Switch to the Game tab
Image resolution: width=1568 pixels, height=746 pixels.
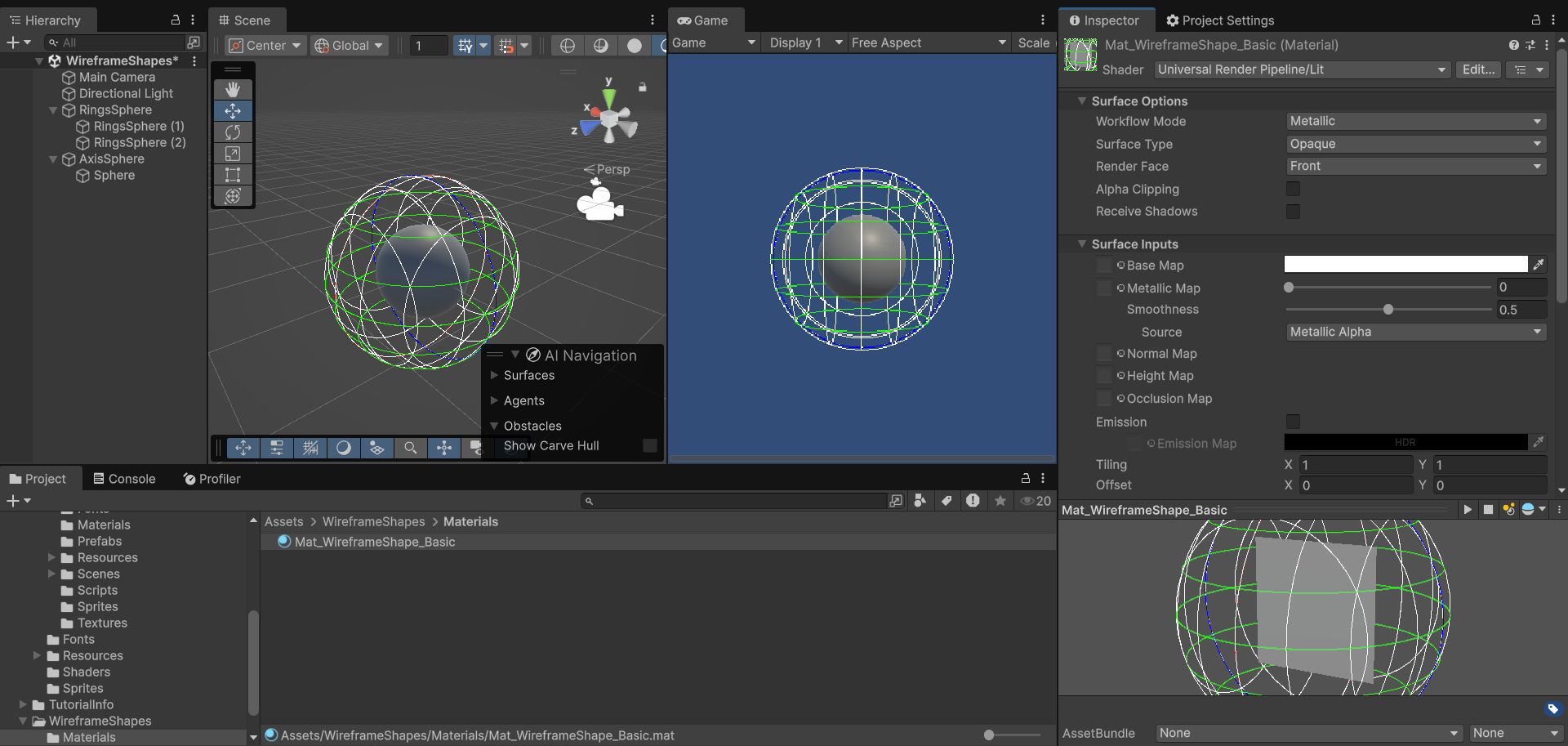tap(706, 20)
